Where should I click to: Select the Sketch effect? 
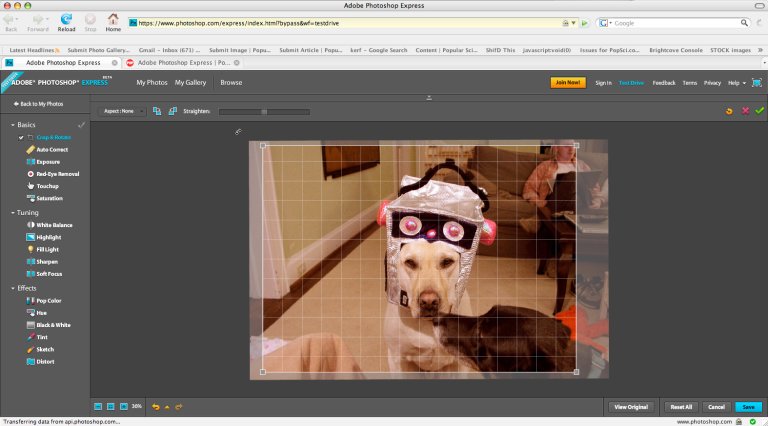[x=46, y=349]
